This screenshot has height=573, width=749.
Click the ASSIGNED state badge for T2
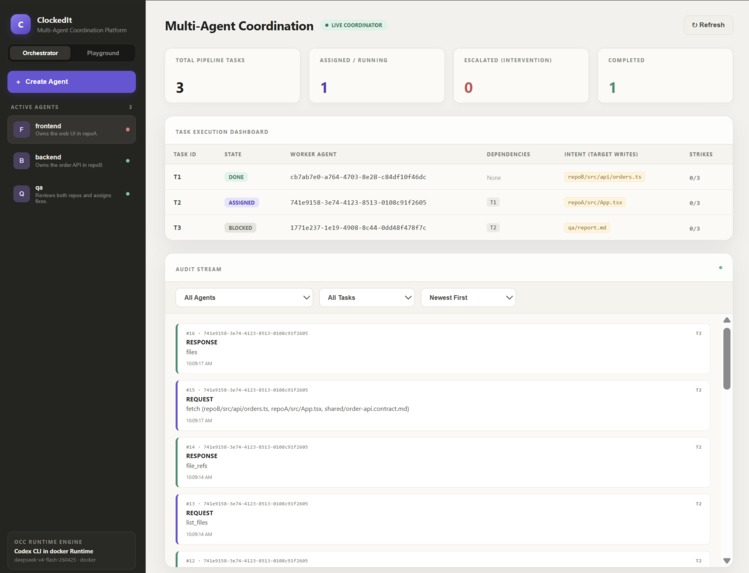click(x=242, y=202)
